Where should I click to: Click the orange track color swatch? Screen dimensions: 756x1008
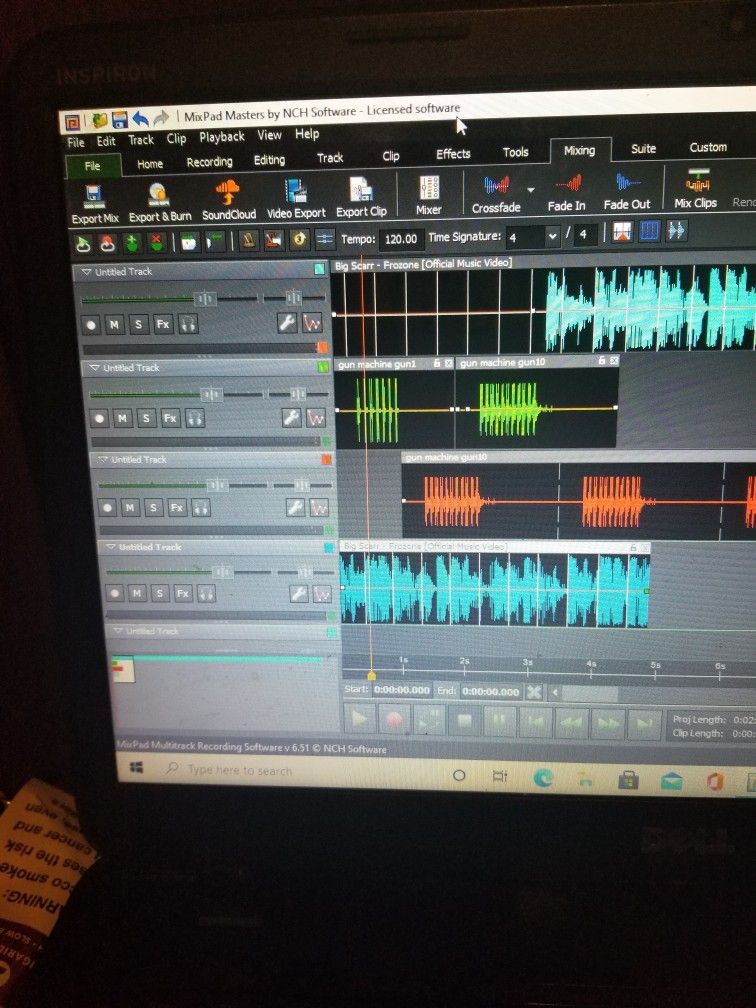click(326, 459)
